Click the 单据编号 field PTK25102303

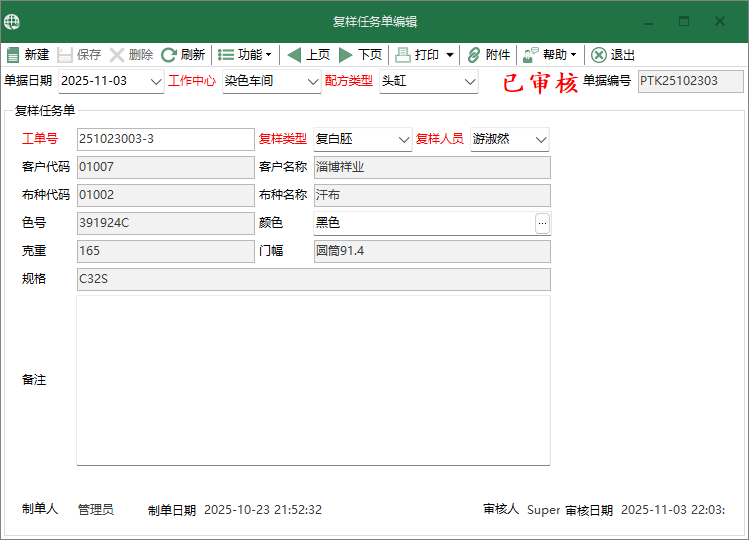pyautogui.click(x=691, y=81)
